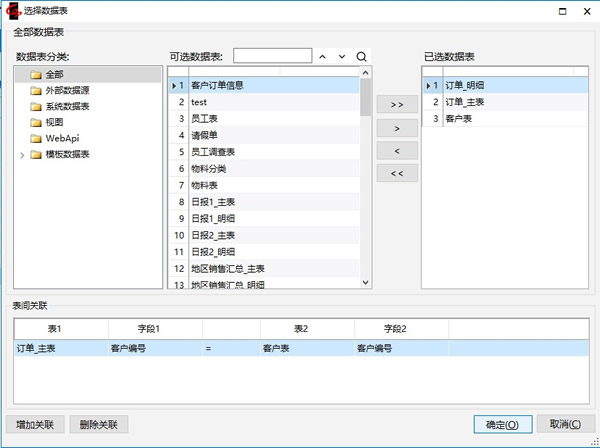The image size is (600, 448).
Task: Select 员工表 in available tables list
Action: click(x=204, y=118)
